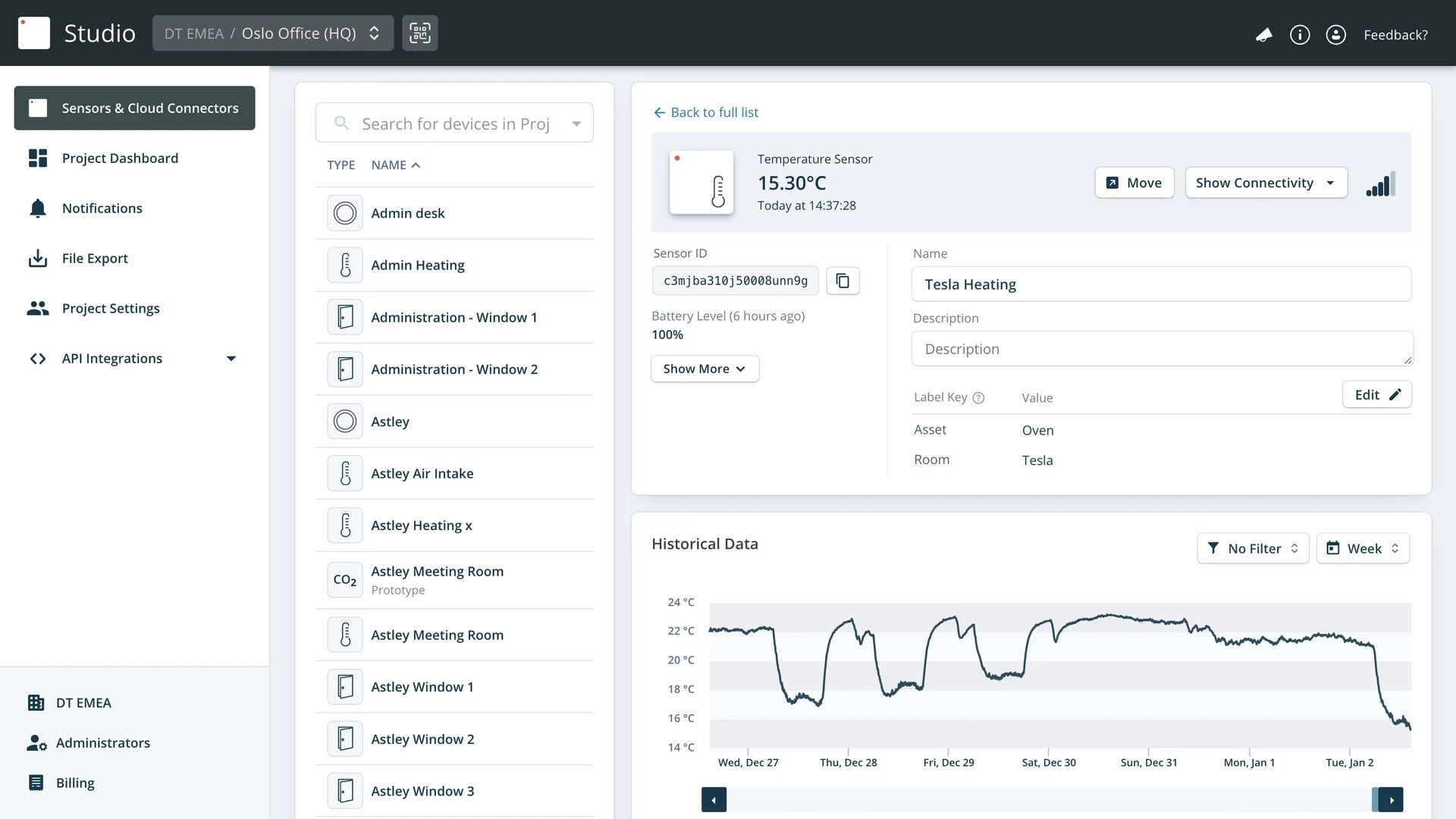Open the user account profile icon

click(x=1336, y=35)
